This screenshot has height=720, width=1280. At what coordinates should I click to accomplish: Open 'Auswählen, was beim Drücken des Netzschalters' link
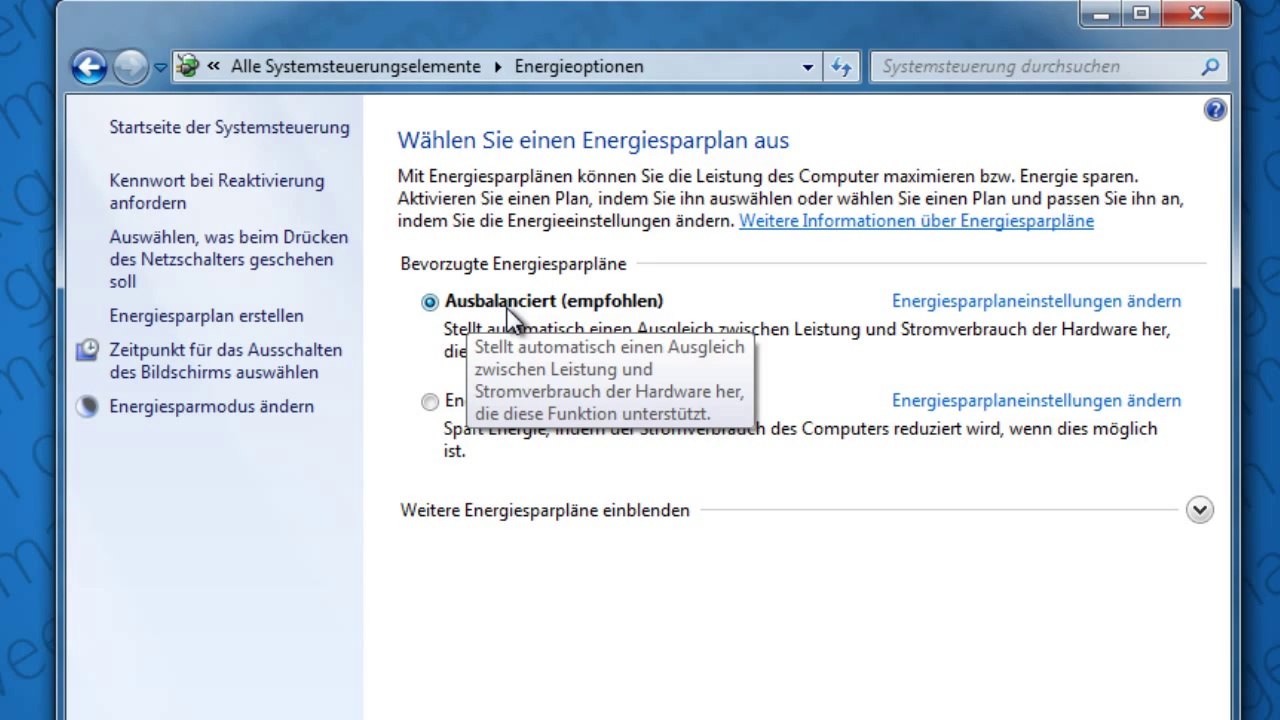[x=229, y=259]
